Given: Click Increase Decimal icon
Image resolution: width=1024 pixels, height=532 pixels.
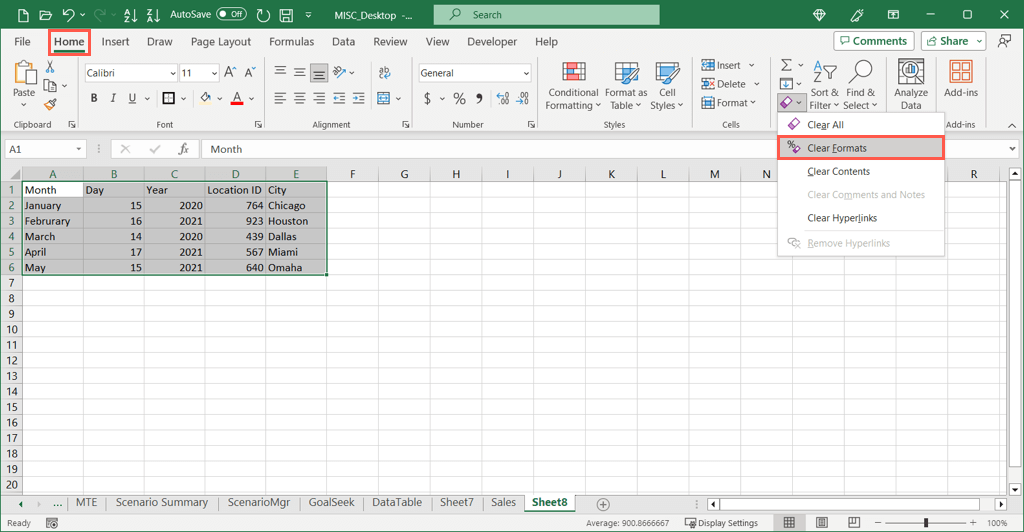Looking at the screenshot, I should 502,99.
